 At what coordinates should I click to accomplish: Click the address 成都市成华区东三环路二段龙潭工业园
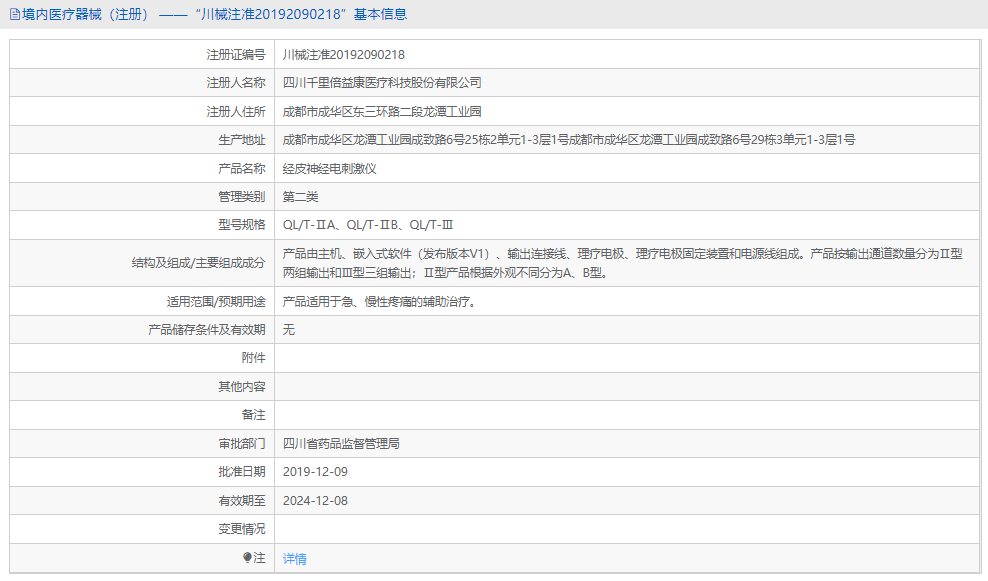coord(382,112)
